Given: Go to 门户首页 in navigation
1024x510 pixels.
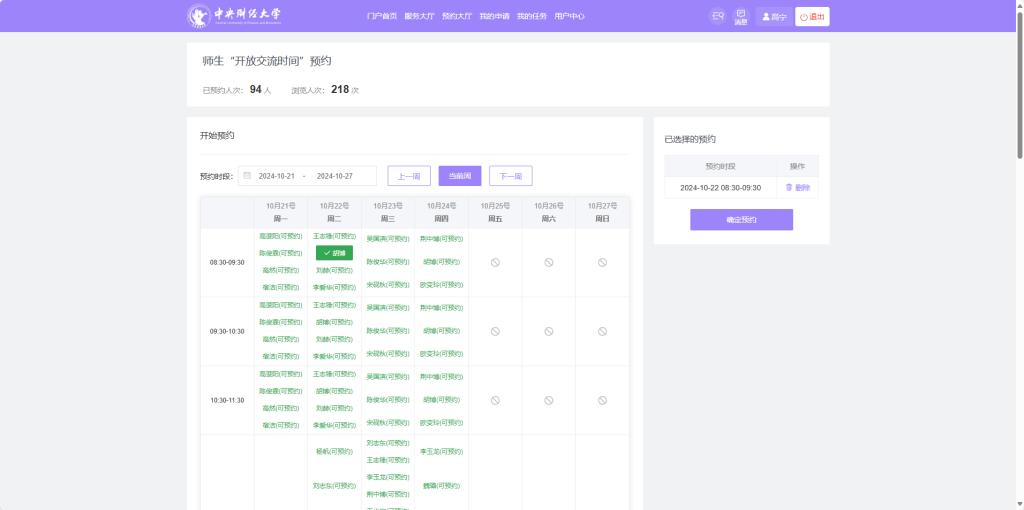Looking at the screenshot, I should [x=382, y=17].
